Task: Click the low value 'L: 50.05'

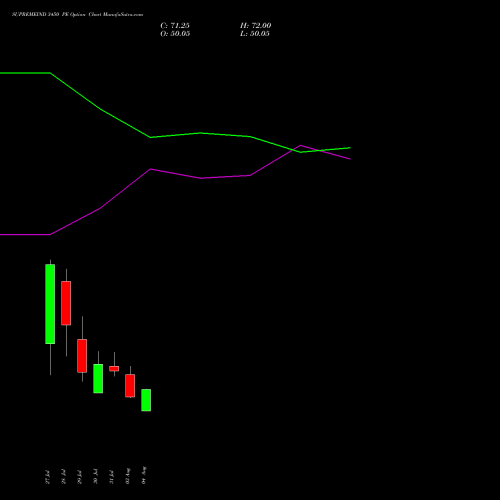Action: click(255, 34)
